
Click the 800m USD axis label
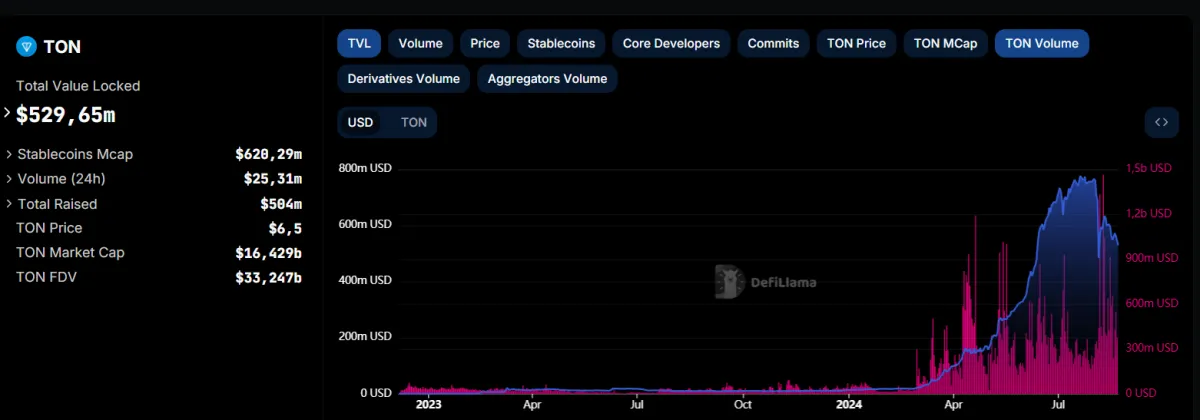[364, 168]
